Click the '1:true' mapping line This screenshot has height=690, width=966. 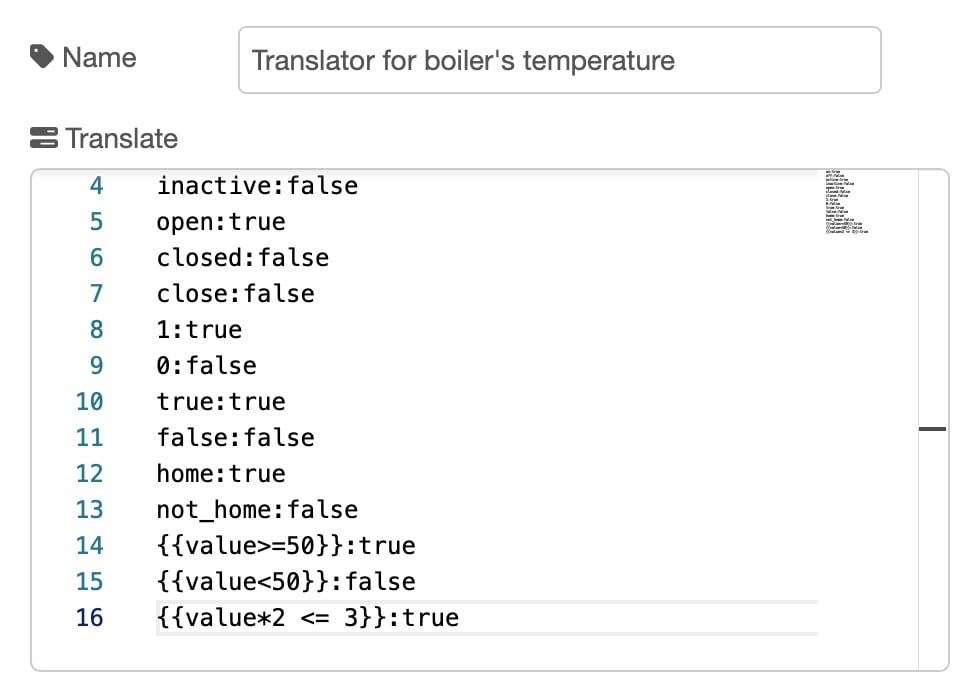pyautogui.click(x=199, y=329)
